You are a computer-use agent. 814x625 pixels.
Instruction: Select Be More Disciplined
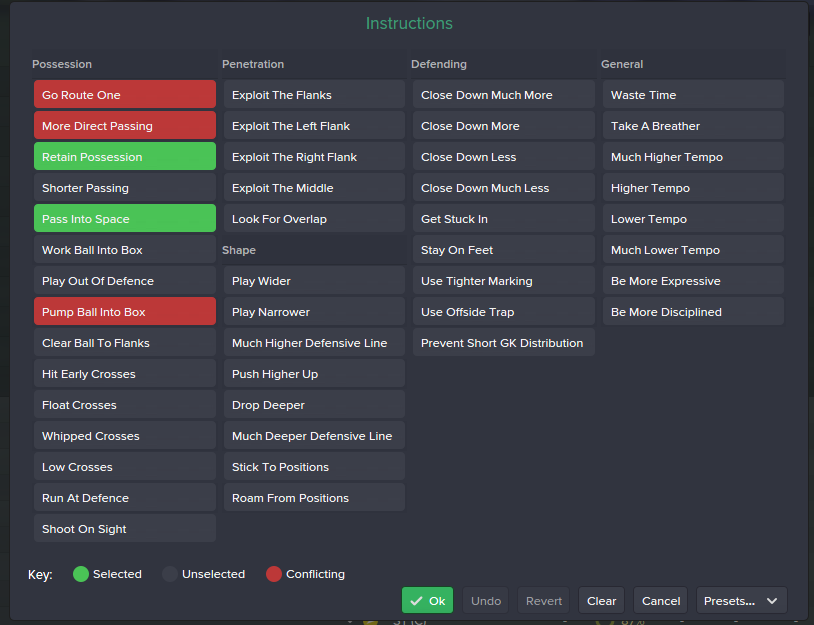[693, 311]
